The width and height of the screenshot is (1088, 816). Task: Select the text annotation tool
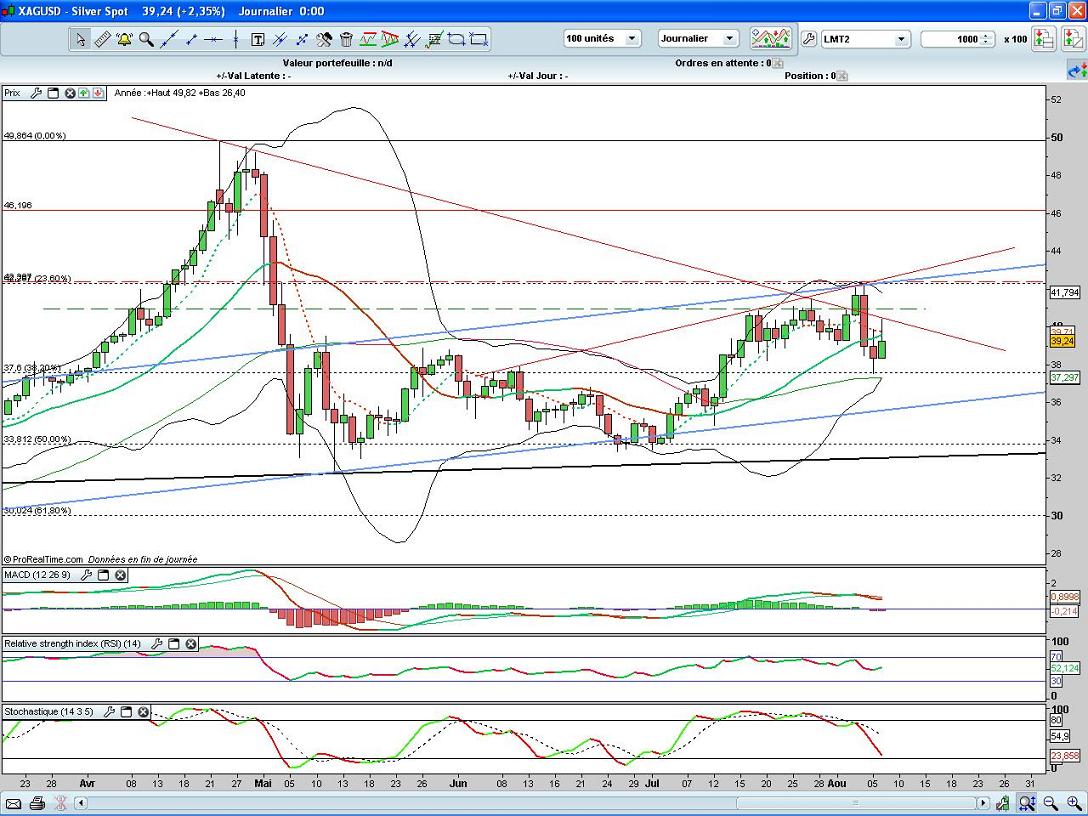(x=257, y=40)
